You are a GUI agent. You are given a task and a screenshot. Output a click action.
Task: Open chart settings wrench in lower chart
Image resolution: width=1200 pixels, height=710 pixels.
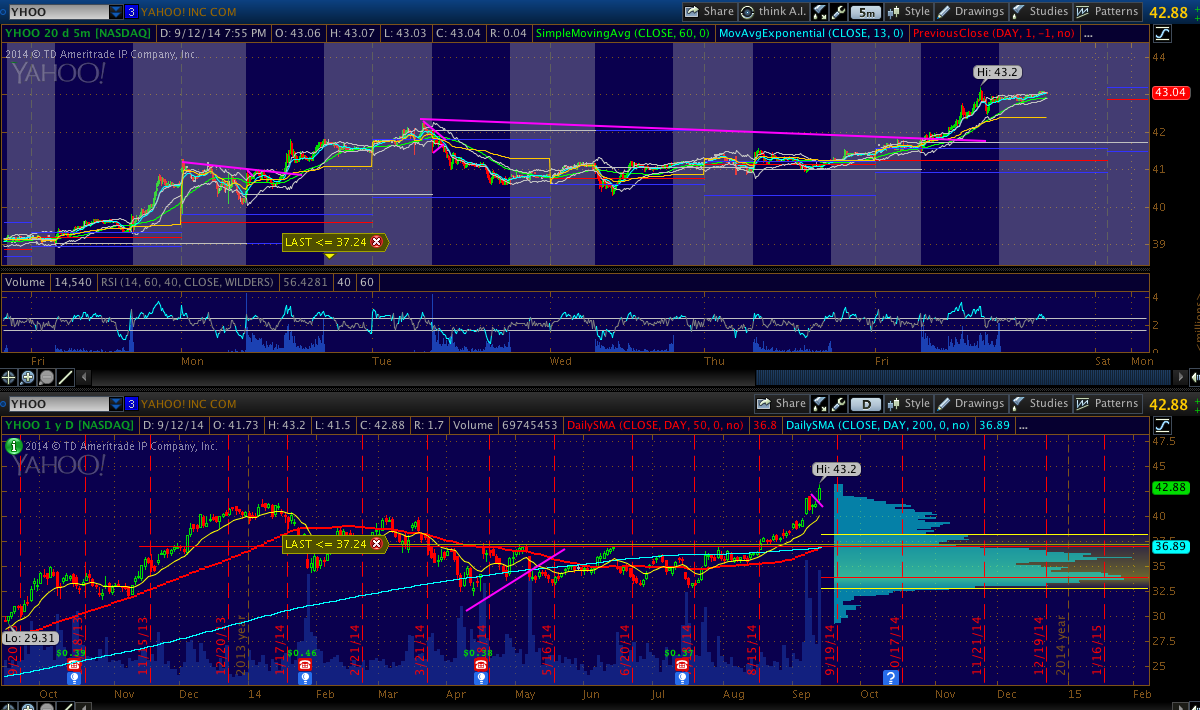839,404
